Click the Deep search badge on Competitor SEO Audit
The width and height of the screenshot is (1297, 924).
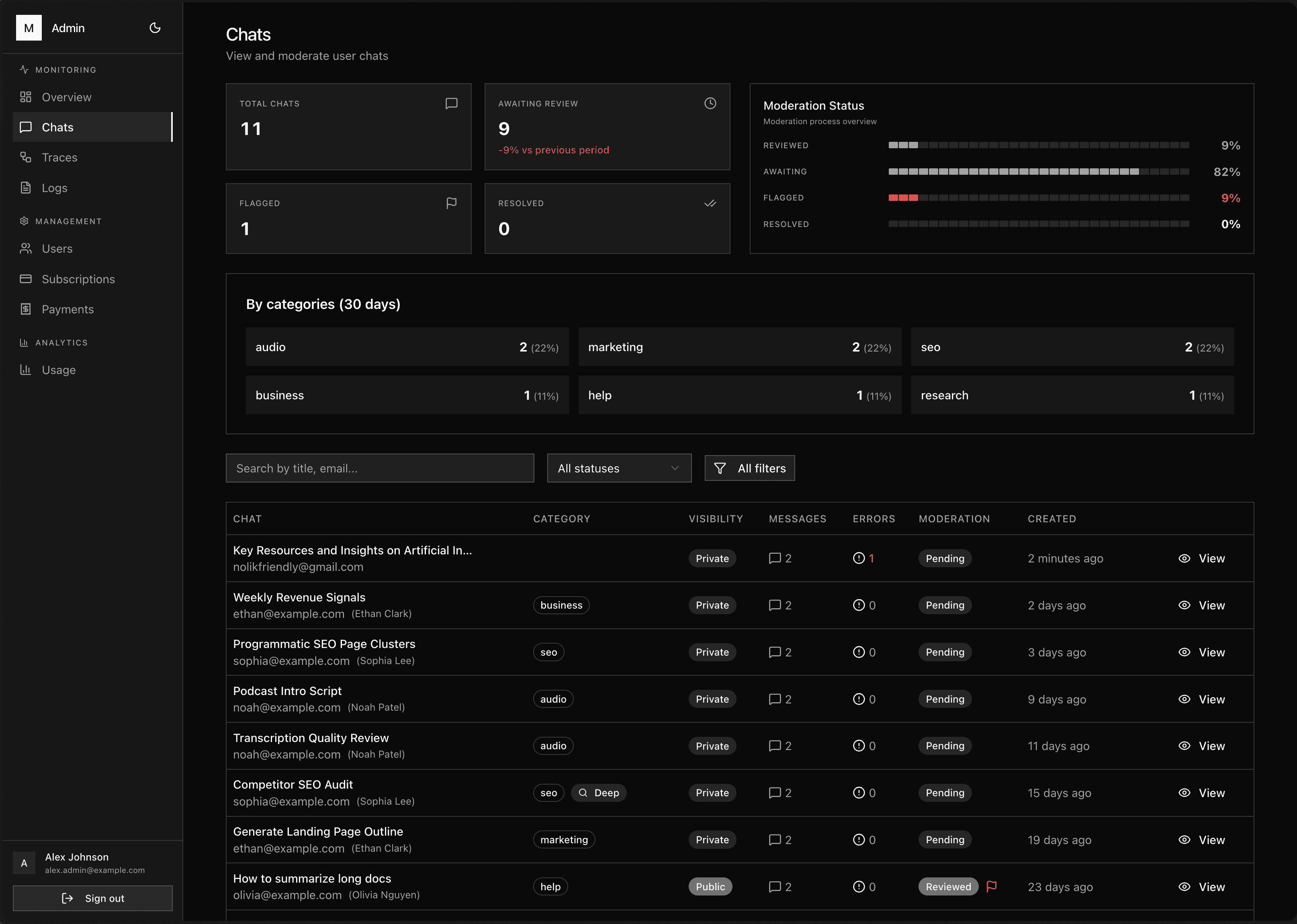tap(599, 793)
